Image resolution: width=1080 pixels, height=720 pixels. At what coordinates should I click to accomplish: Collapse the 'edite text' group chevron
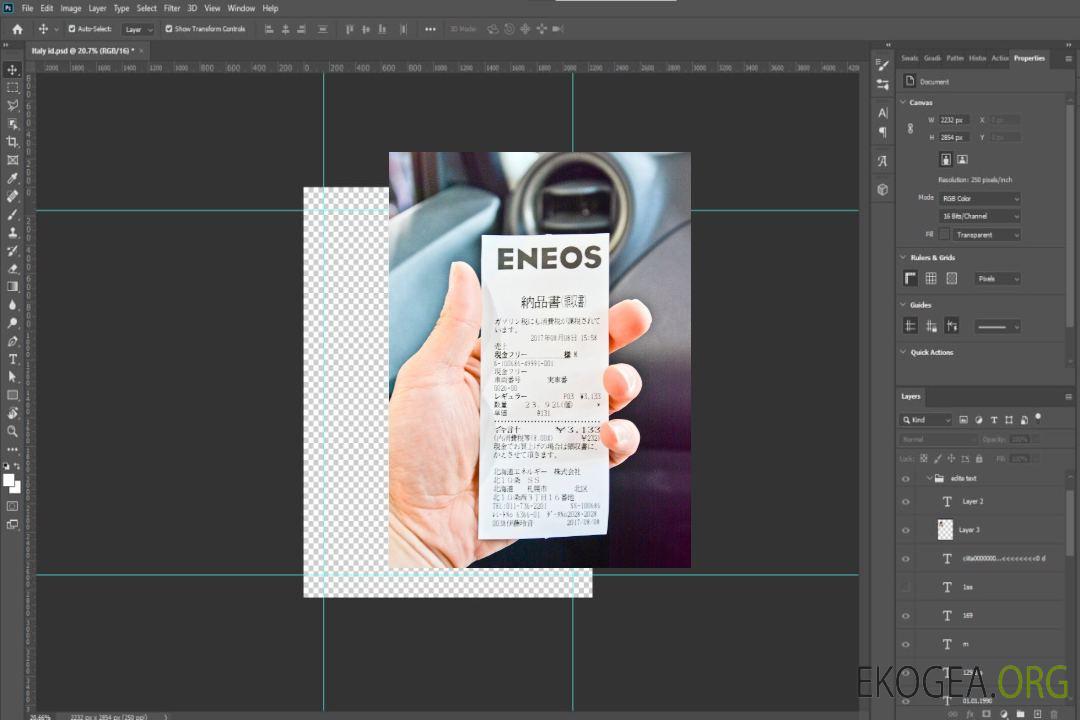pyautogui.click(x=929, y=478)
